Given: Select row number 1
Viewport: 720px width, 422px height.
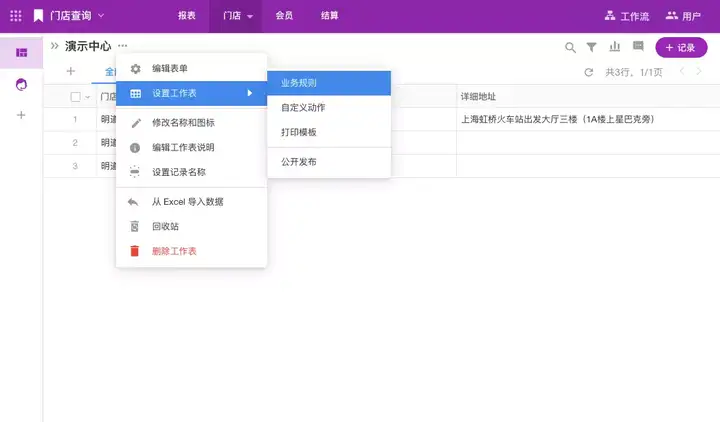Looking at the screenshot, I should 75,119.
